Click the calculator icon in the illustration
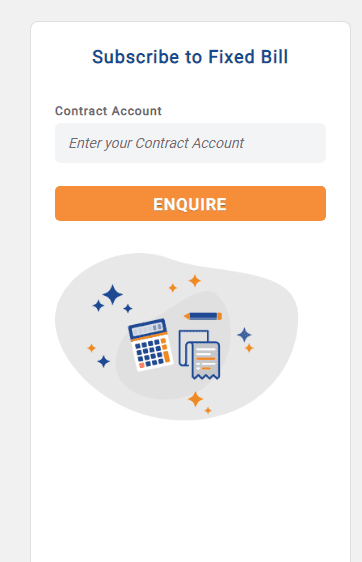 150,345
